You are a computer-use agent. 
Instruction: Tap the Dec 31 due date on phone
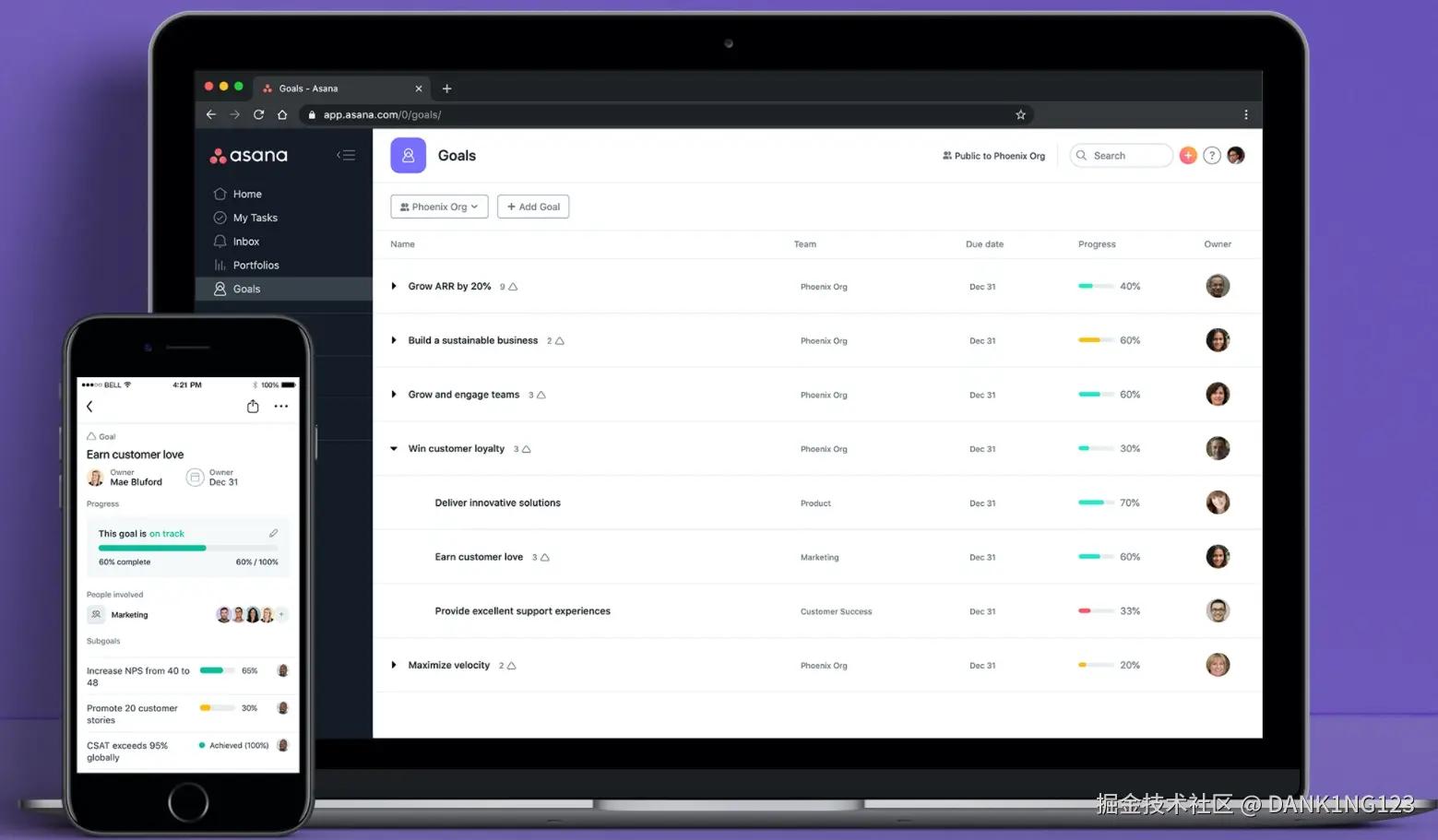point(213,478)
